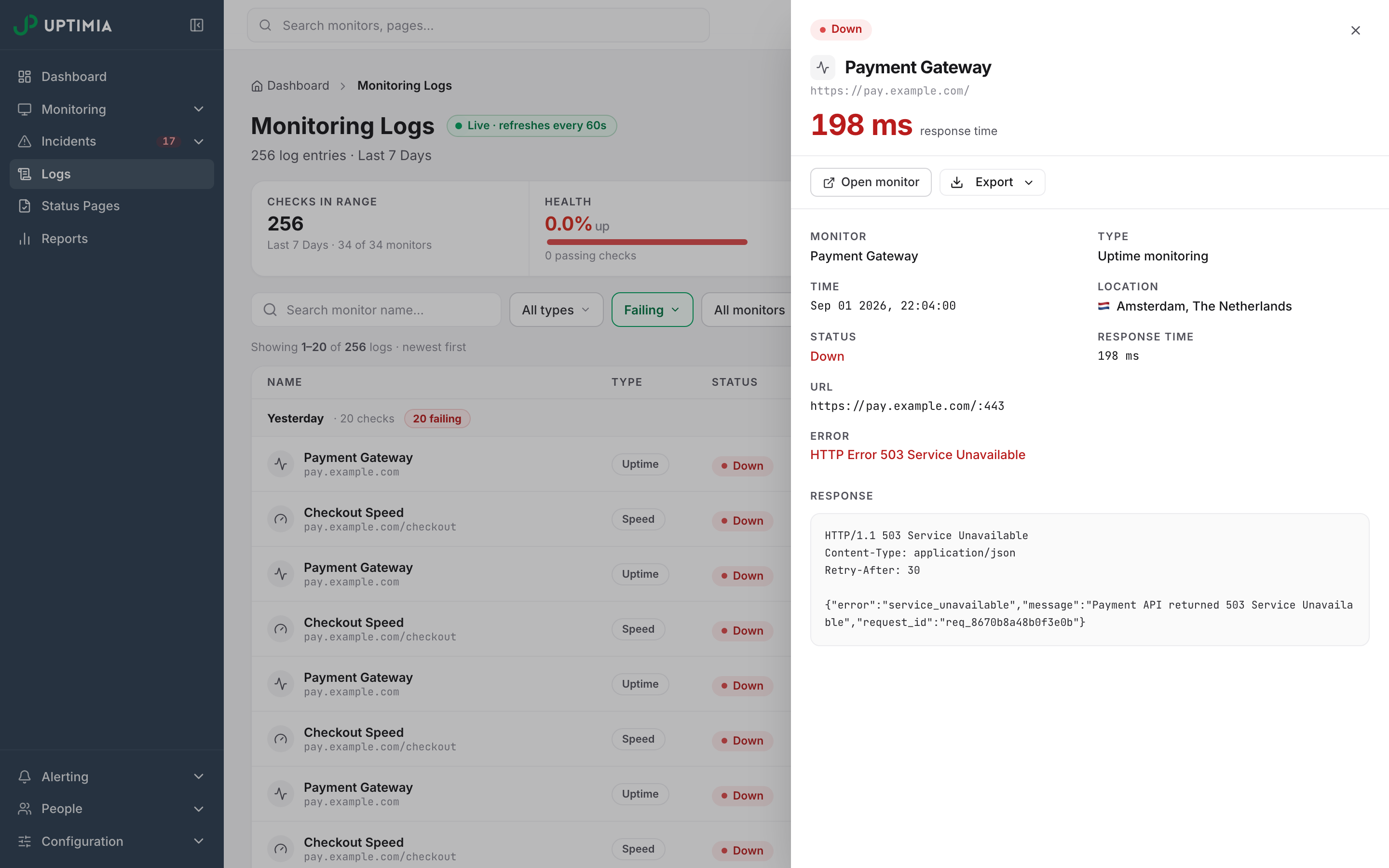The height and width of the screenshot is (868, 1389).
Task: Open the second Checkout Speed log row
Action: (521, 629)
